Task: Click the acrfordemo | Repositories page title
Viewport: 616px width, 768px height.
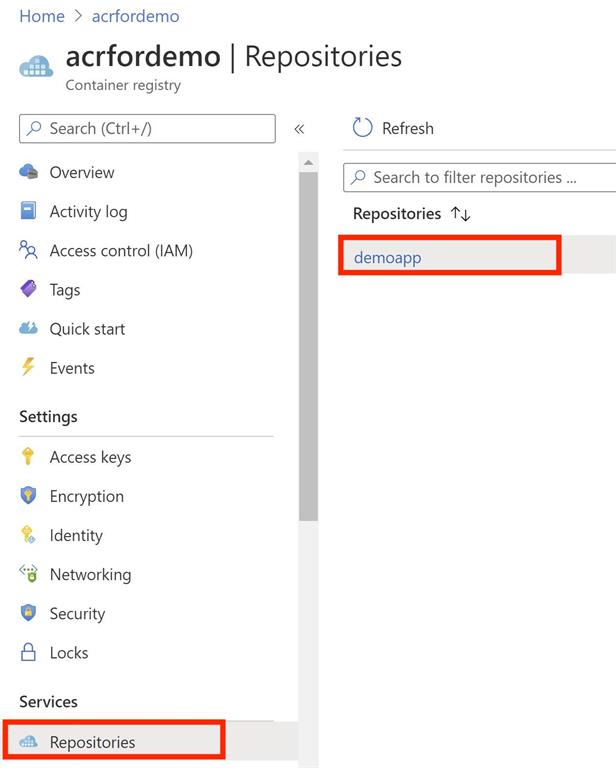Action: (x=234, y=56)
